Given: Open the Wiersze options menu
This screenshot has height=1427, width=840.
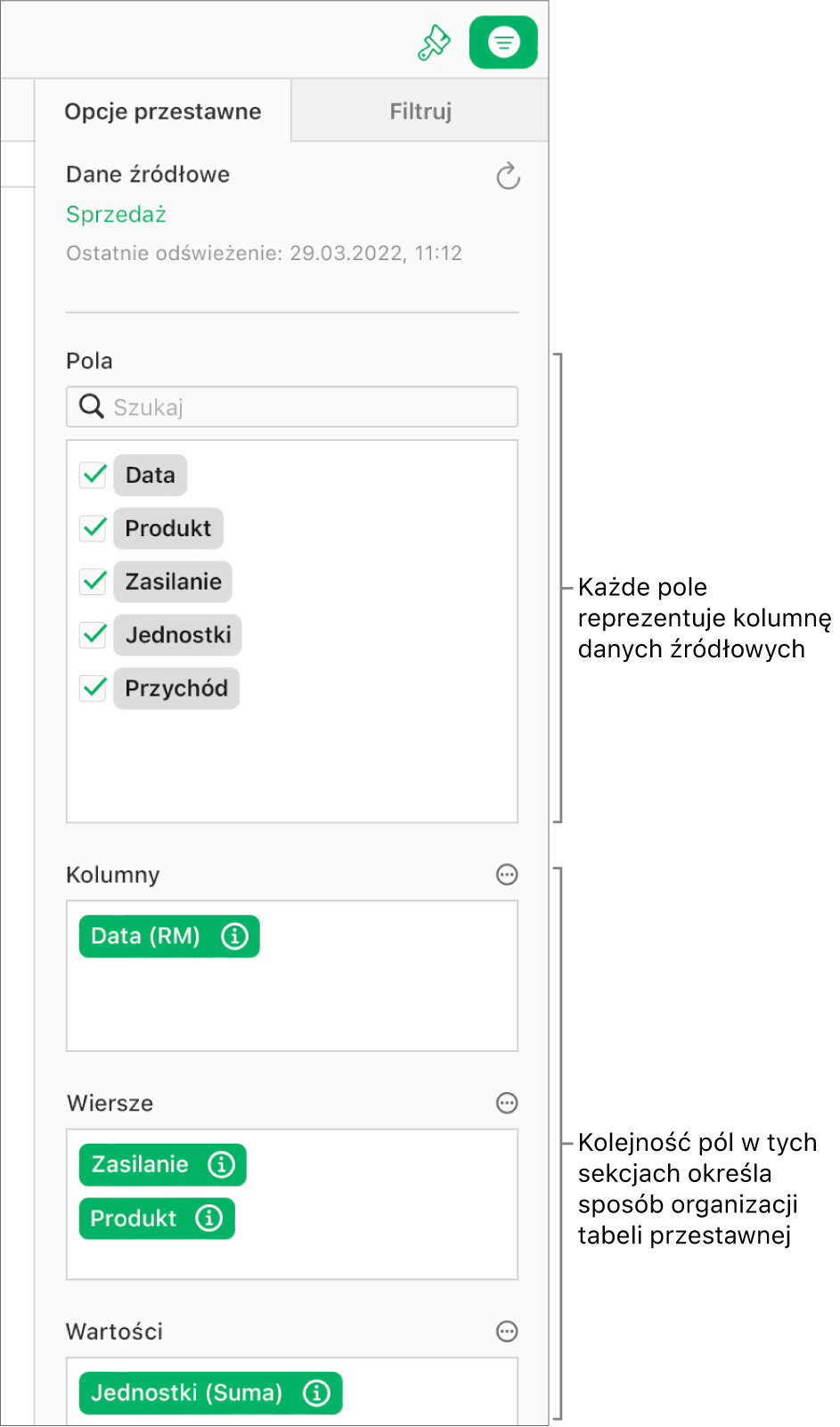Looking at the screenshot, I should 506,1104.
